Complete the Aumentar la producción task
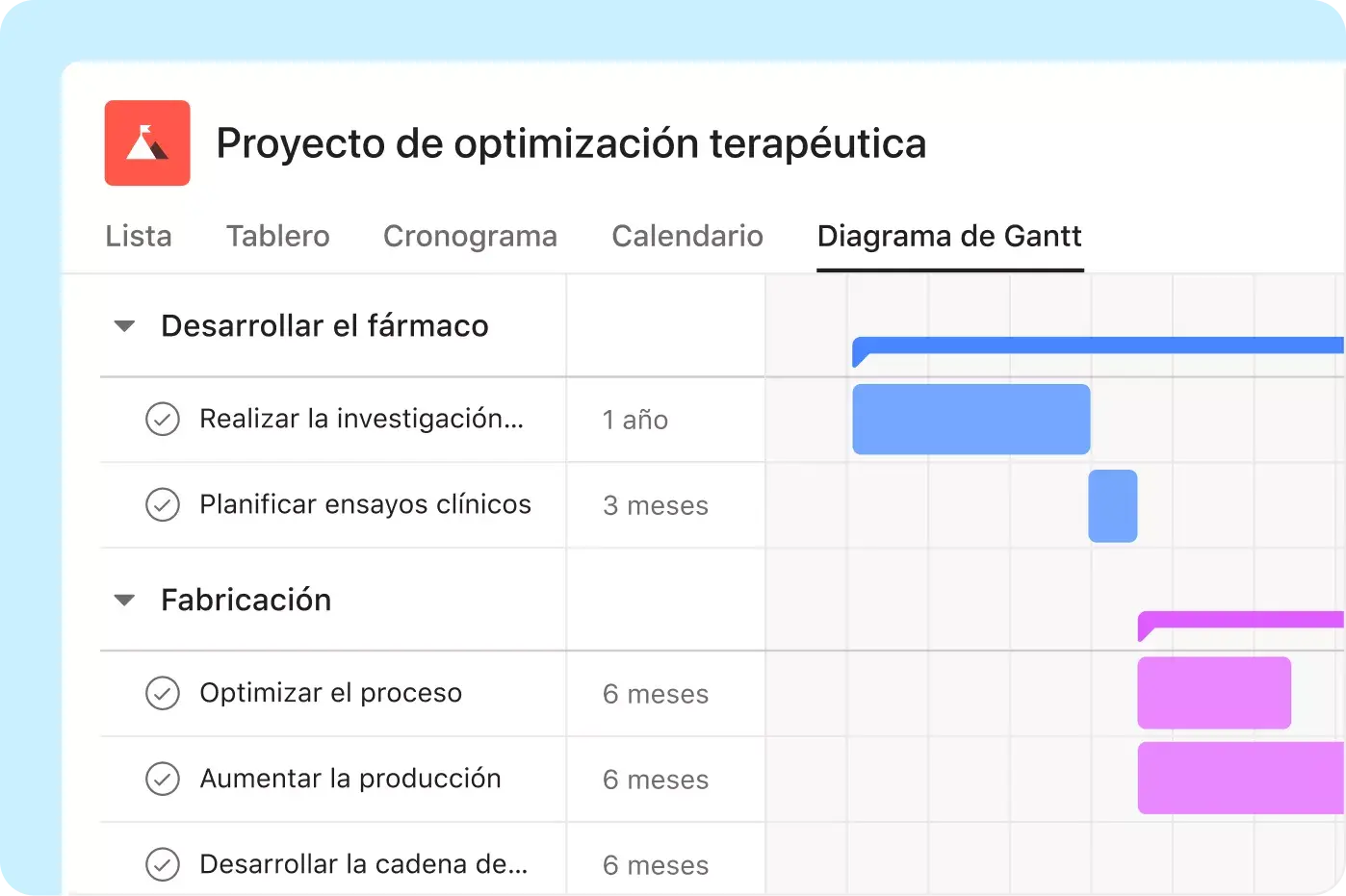Screen dimensions: 1346x896 pos(163,779)
